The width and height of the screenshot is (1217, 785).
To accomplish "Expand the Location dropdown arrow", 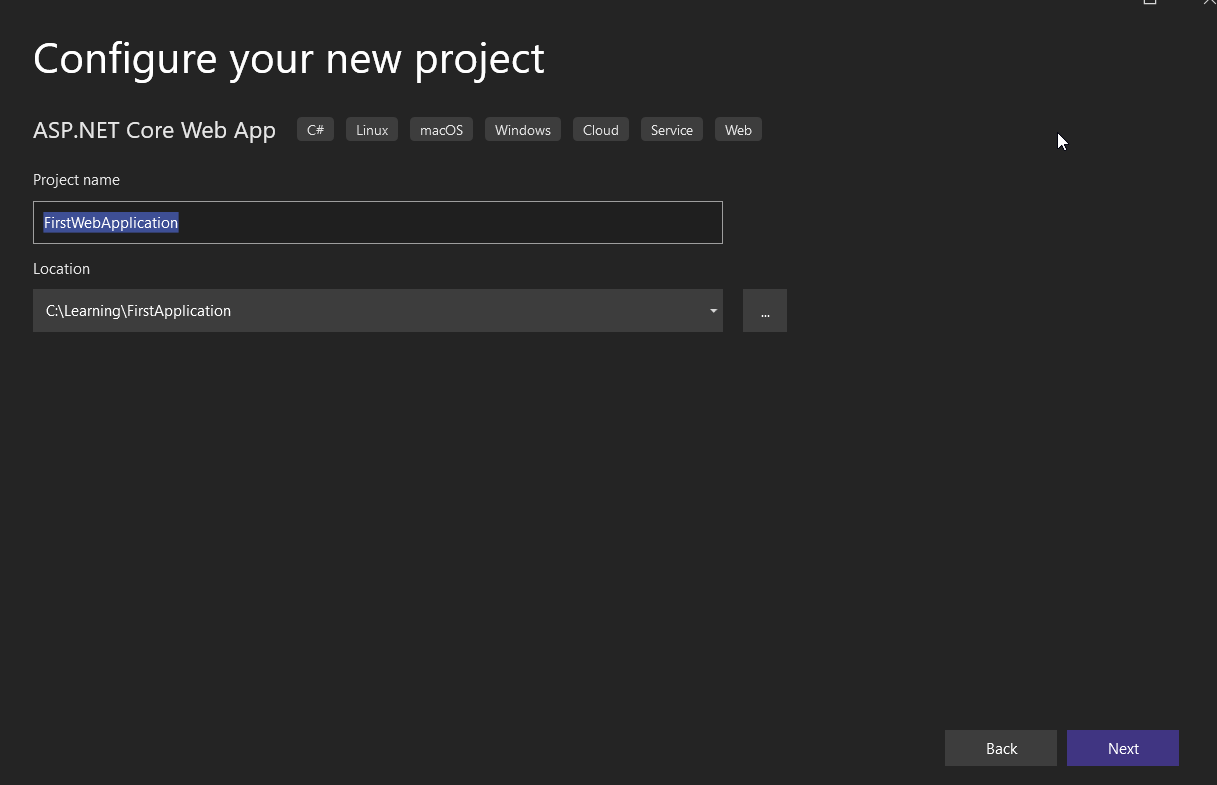I will pos(713,311).
